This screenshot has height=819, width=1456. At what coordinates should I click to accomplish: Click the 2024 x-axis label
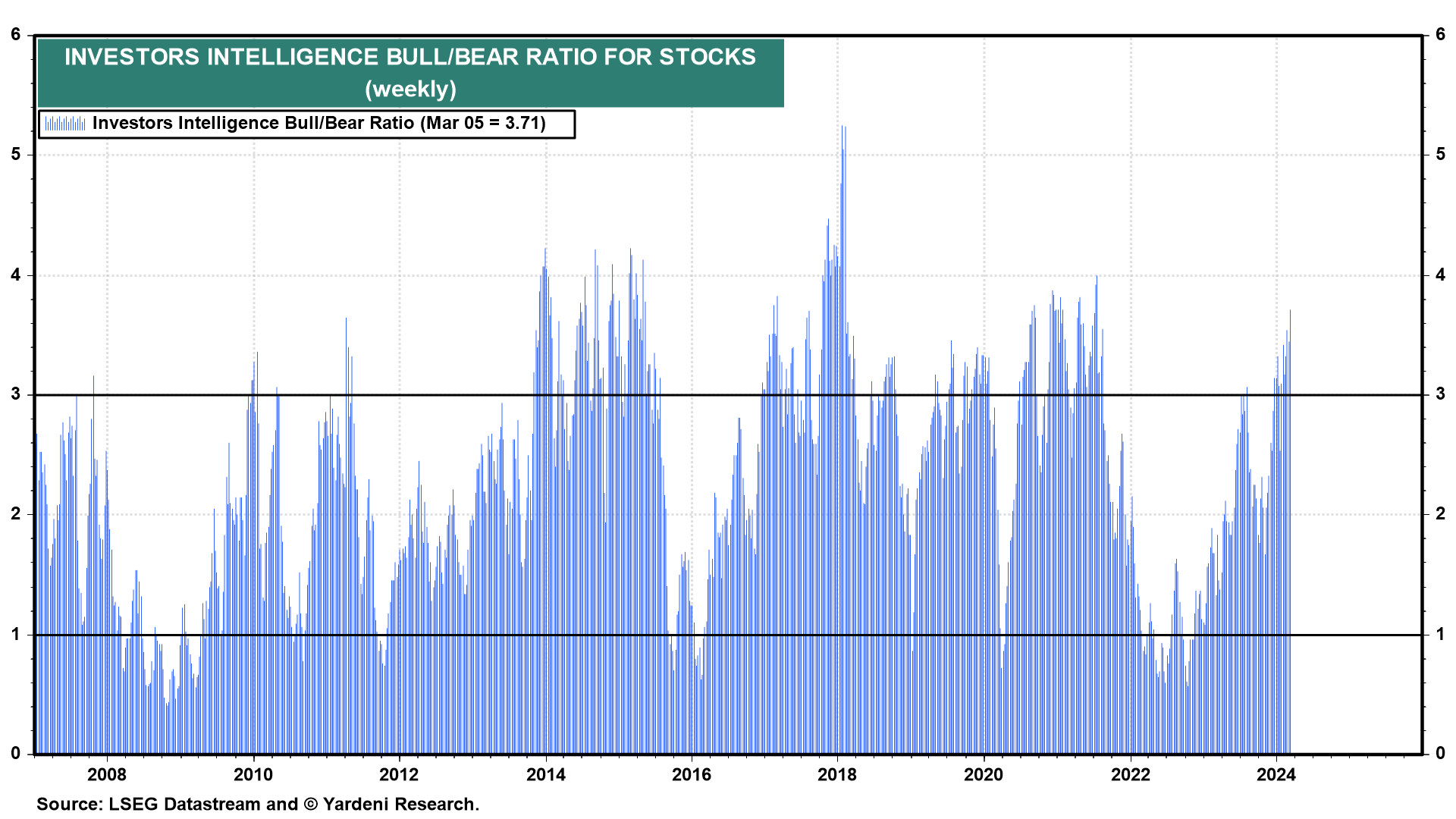pyautogui.click(x=1276, y=774)
